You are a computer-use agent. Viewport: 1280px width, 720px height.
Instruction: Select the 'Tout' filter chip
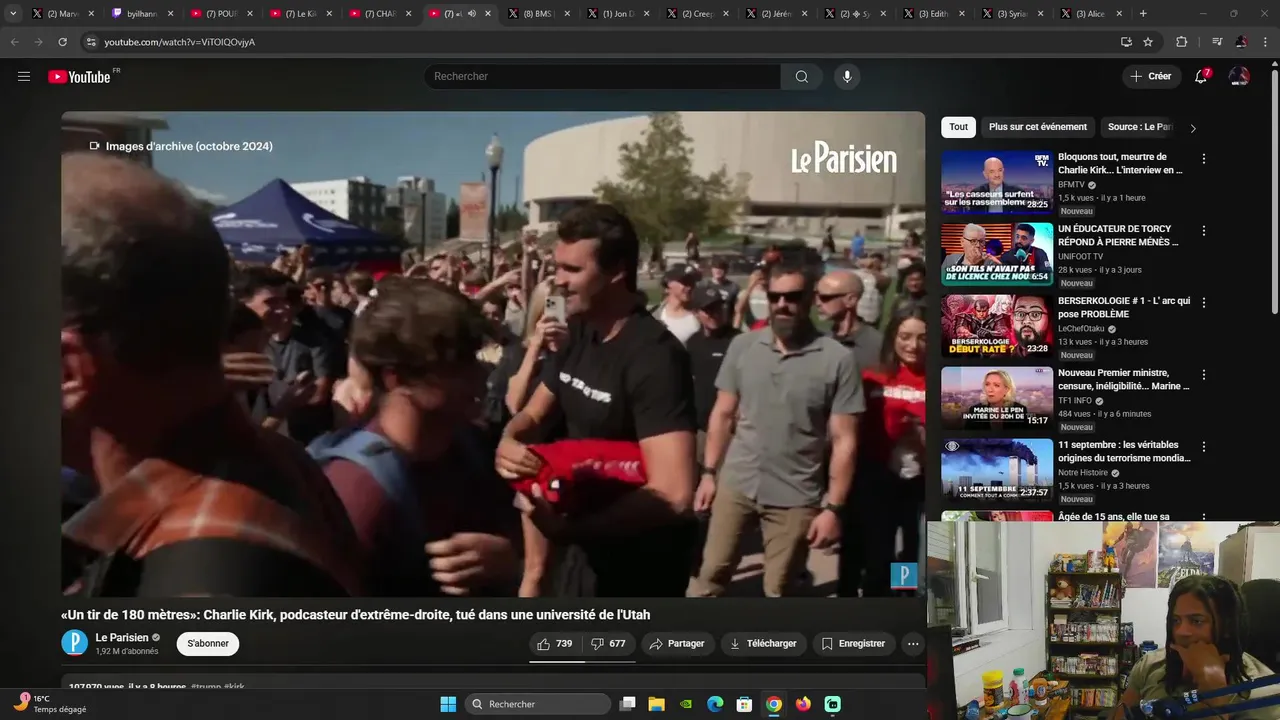tap(958, 127)
